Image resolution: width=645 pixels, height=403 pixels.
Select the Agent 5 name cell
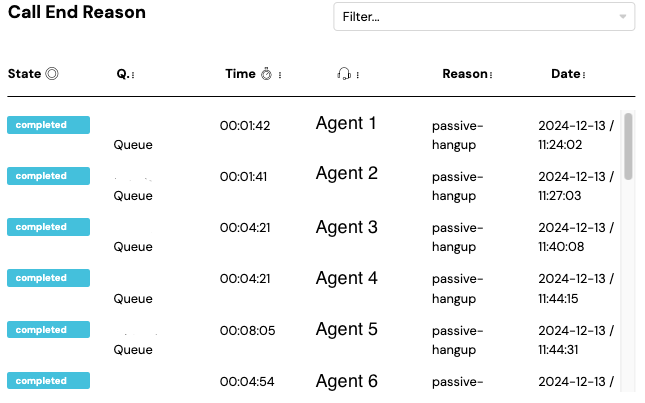[346, 329]
